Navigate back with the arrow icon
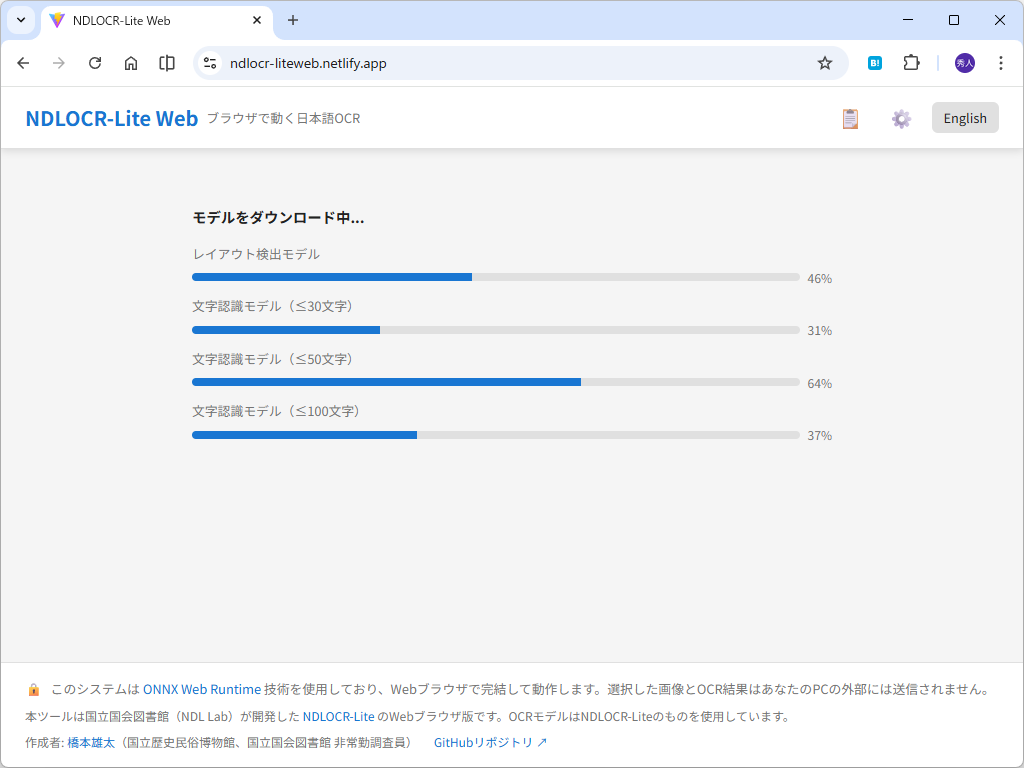 (23, 62)
